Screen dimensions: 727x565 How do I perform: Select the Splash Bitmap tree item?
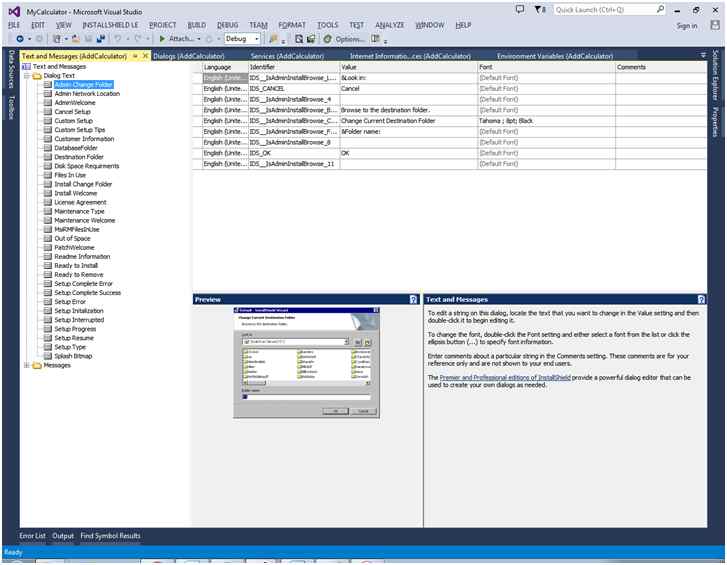tap(73, 356)
